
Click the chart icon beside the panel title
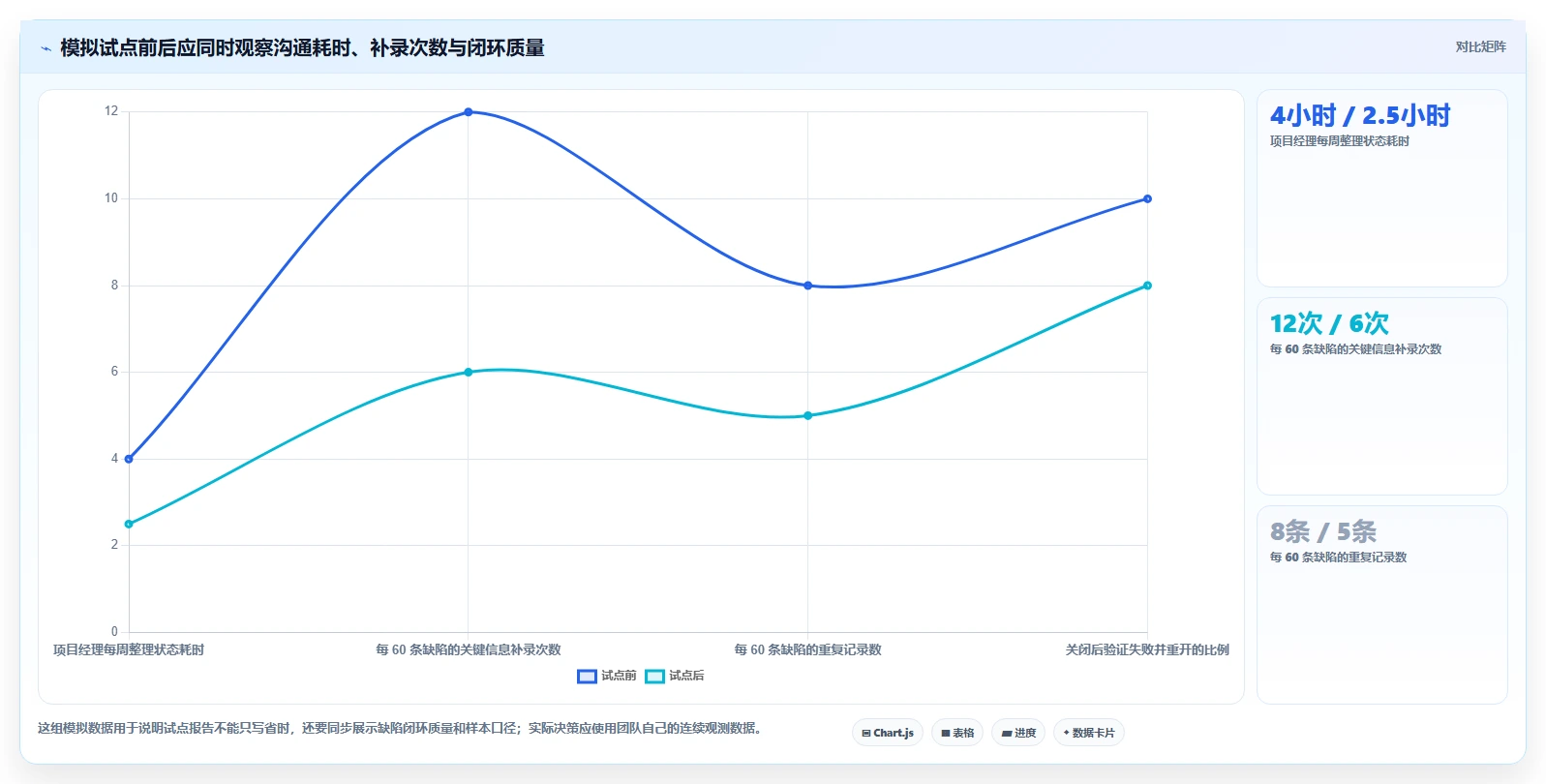[x=45, y=48]
